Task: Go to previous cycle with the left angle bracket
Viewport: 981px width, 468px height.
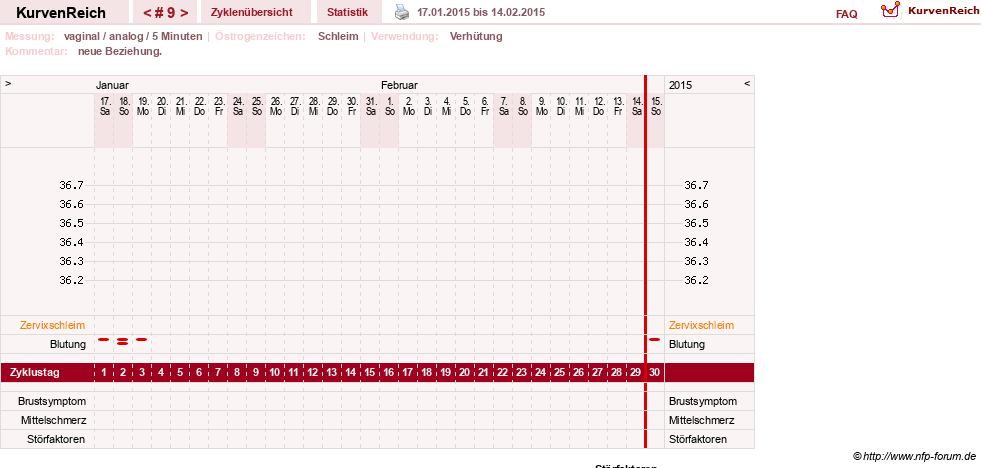Action: pyautogui.click(x=147, y=13)
